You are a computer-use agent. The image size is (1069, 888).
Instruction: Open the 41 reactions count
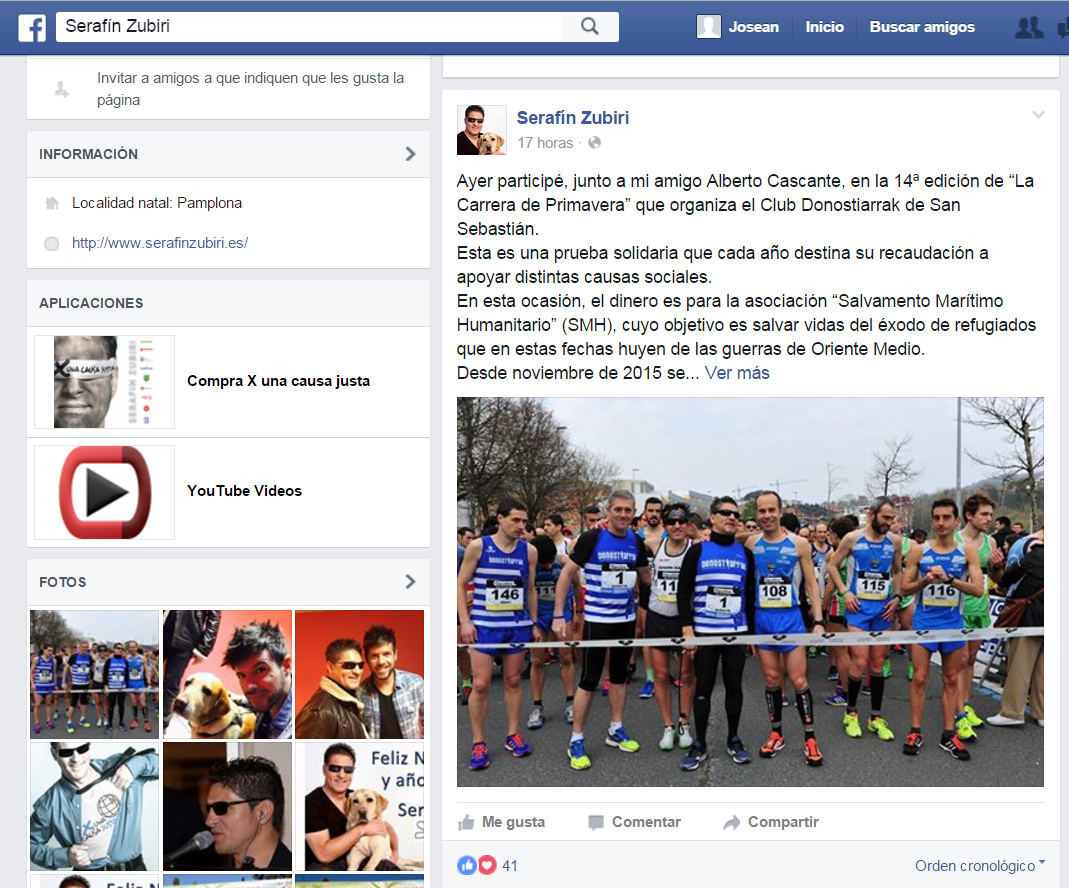coord(510,866)
